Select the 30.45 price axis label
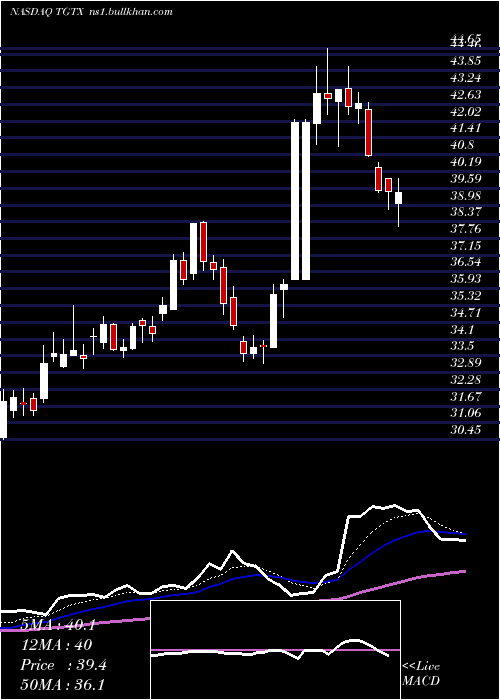The width and height of the screenshot is (500, 700). [464, 431]
